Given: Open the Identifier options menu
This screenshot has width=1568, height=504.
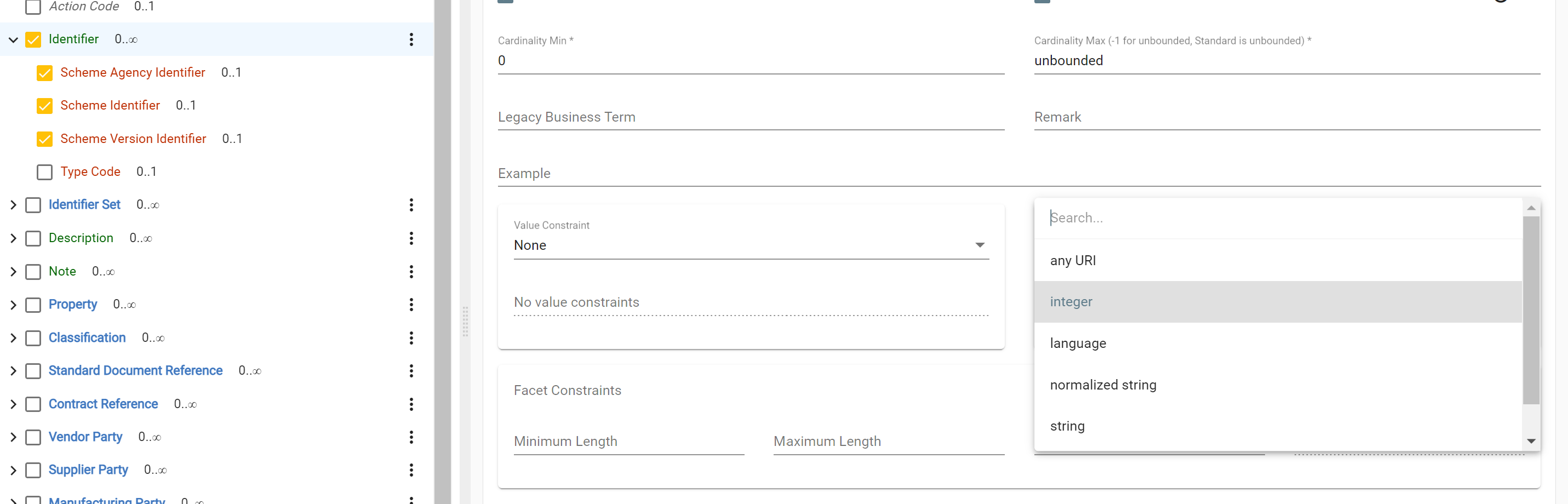Looking at the screenshot, I should pos(412,39).
